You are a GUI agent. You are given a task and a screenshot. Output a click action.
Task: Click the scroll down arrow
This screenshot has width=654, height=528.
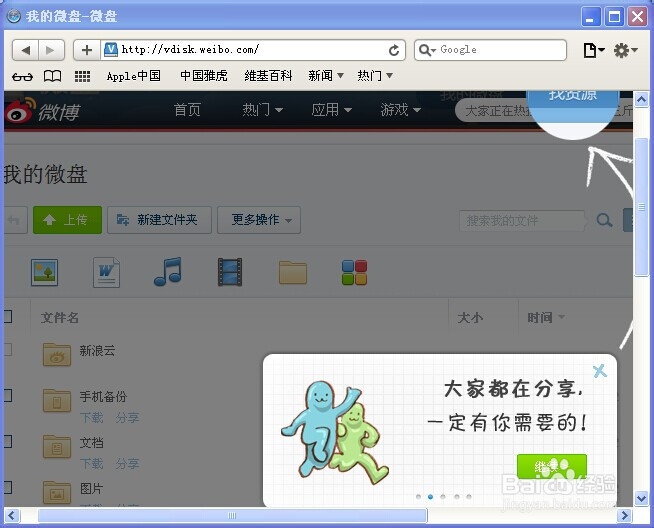641,498
